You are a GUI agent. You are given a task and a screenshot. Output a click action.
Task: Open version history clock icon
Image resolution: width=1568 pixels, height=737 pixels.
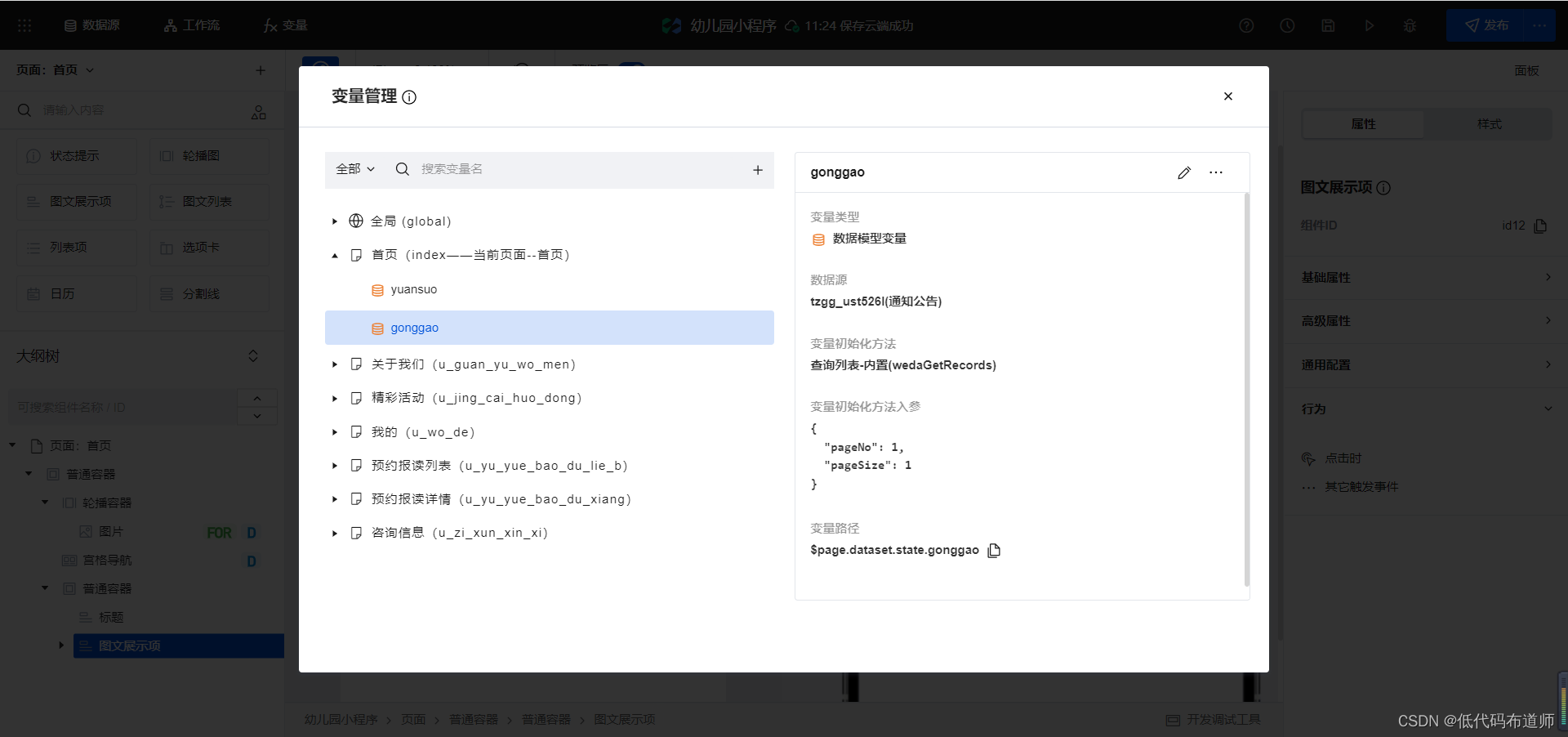click(x=1287, y=25)
